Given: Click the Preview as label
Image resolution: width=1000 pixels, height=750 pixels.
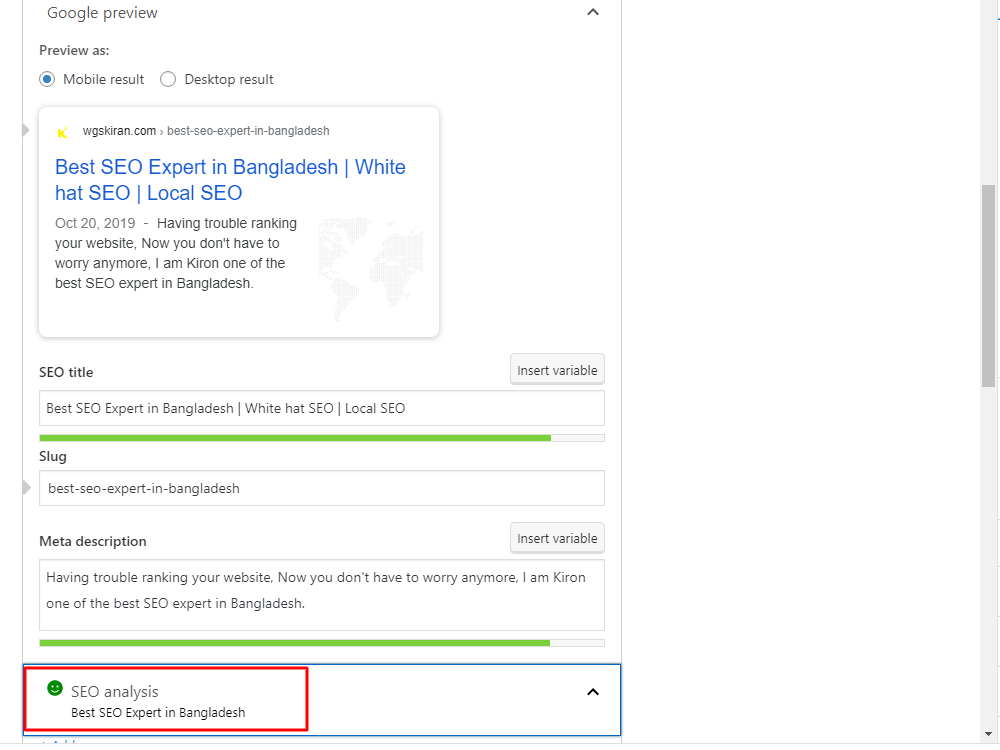Looking at the screenshot, I should (74, 50).
